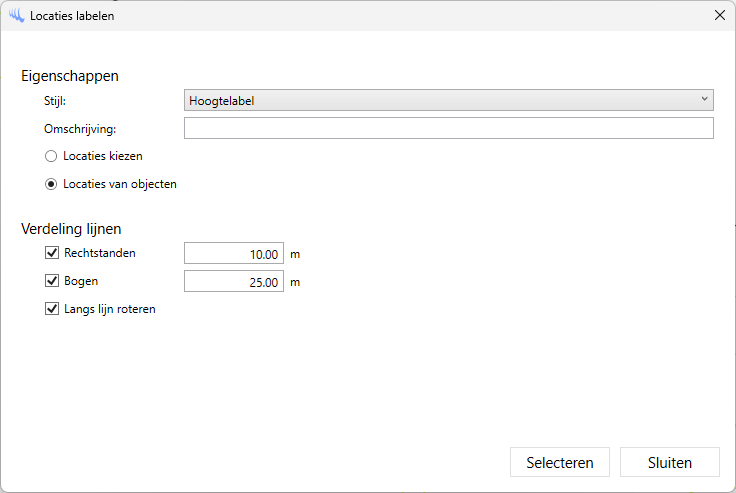Click the app icon in title bar
Image resolution: width=736 pixels, height=493 pixels.
point(16,16)
